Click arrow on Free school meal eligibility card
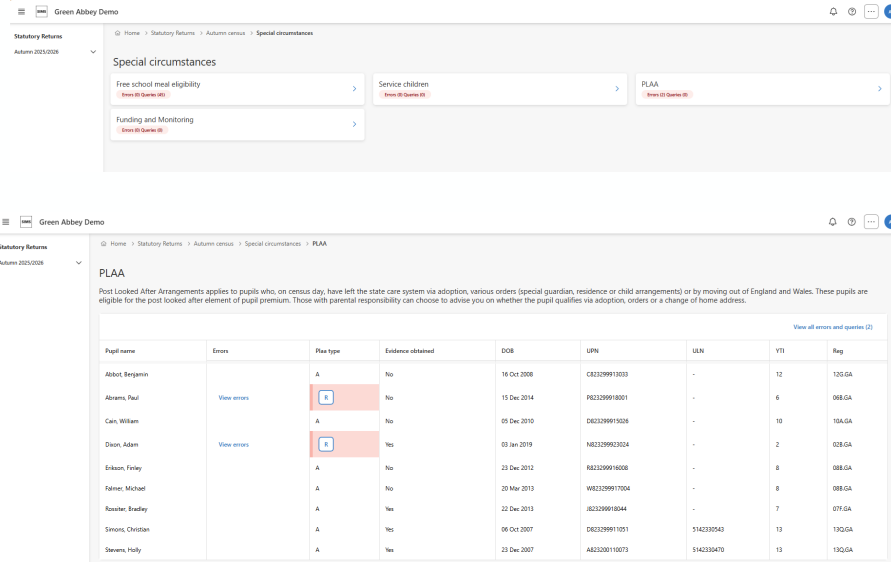This screenshot has height=562, width=891. (354, 89)
